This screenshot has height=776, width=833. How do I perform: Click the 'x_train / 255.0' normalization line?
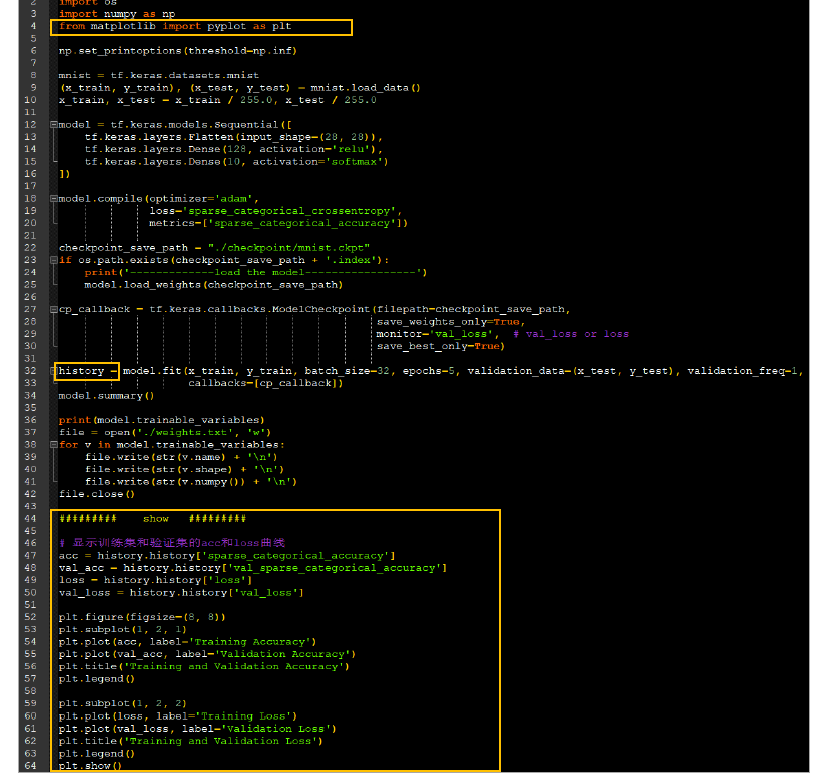coord(217,100)
